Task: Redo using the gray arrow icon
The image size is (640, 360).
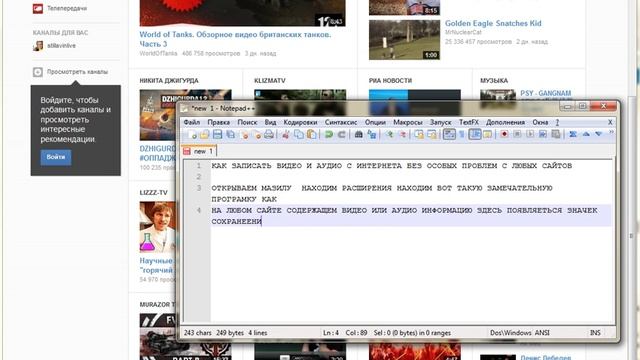Action: pos(341,134)
